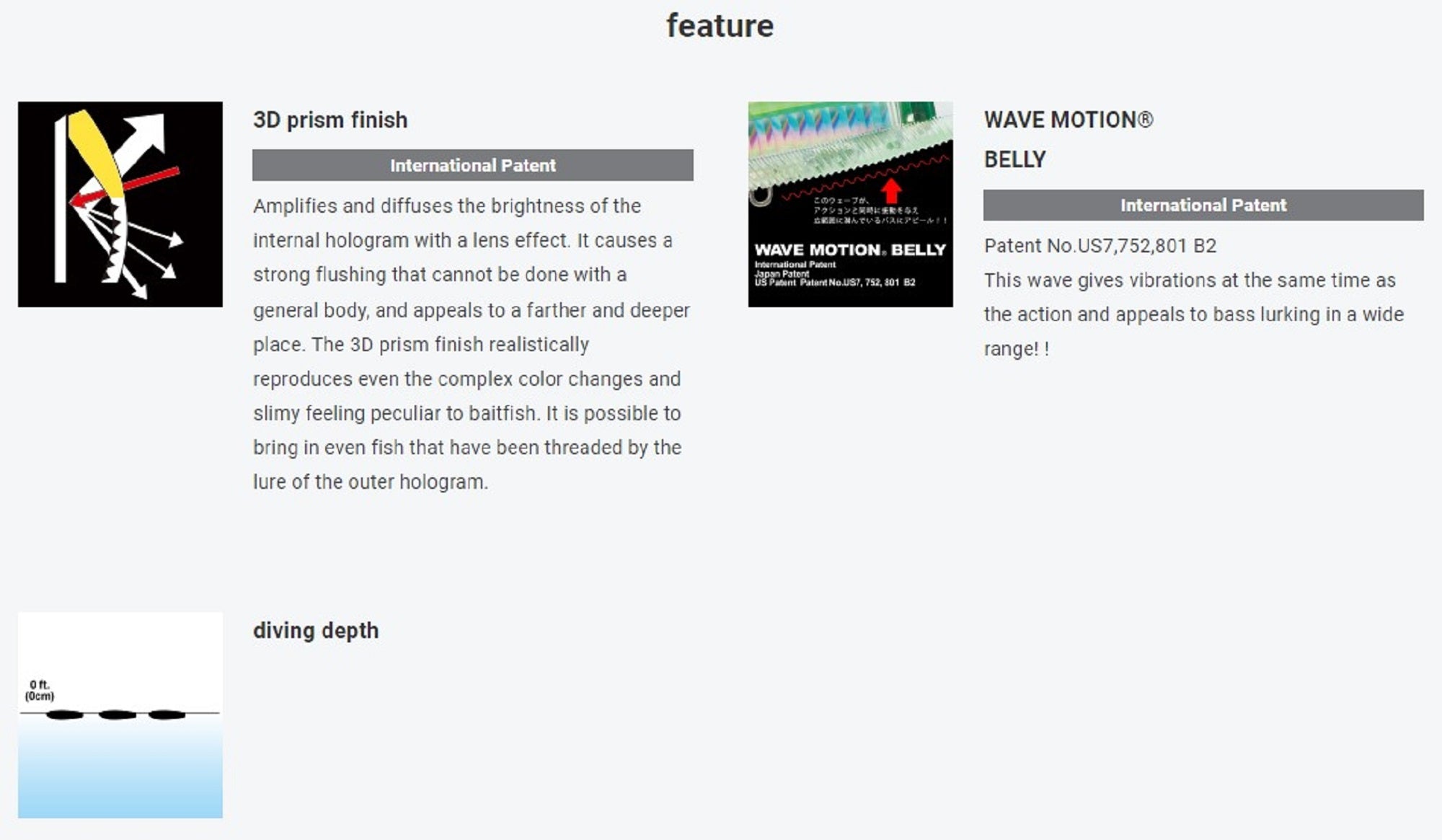This screenshot has width=1442, height=840.
Task: Click the "0 ft. (0cm)" depth label
Action: click(x=40, y=690)
